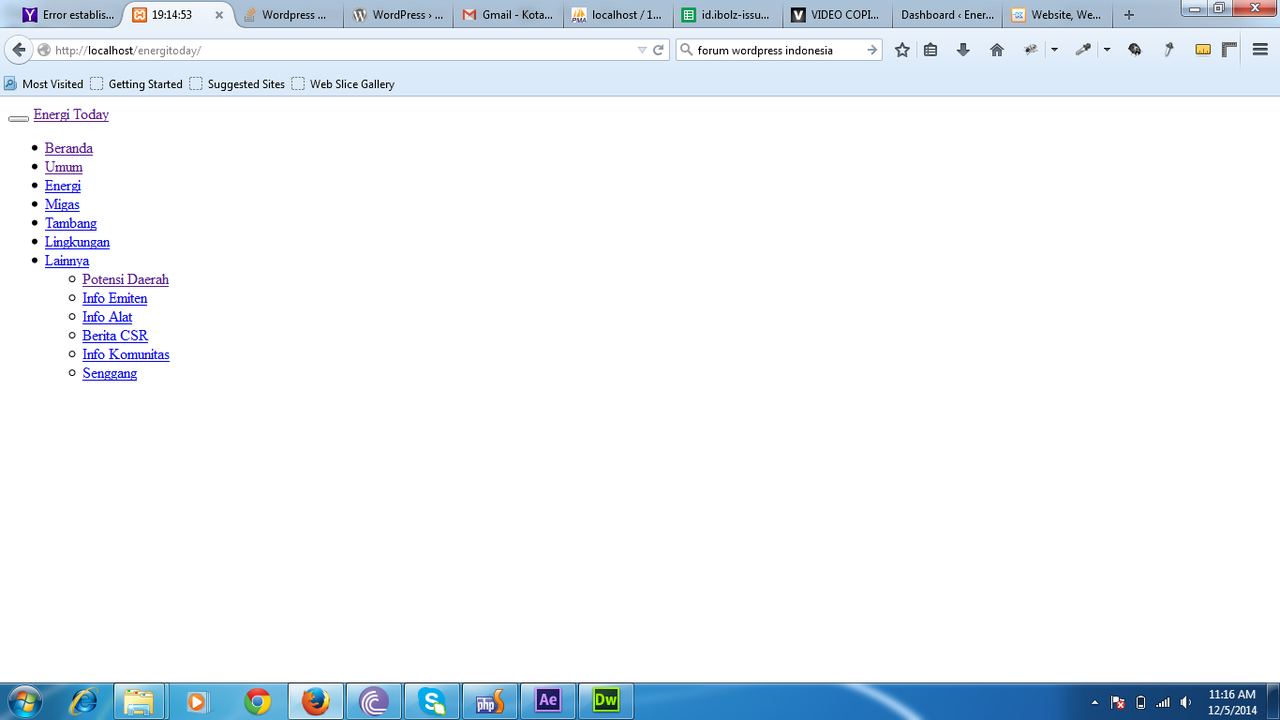Viewport: 1280px width, 720px height.
Task: Click the search box with forum wordpress indonesia
Action: [778, 50]
